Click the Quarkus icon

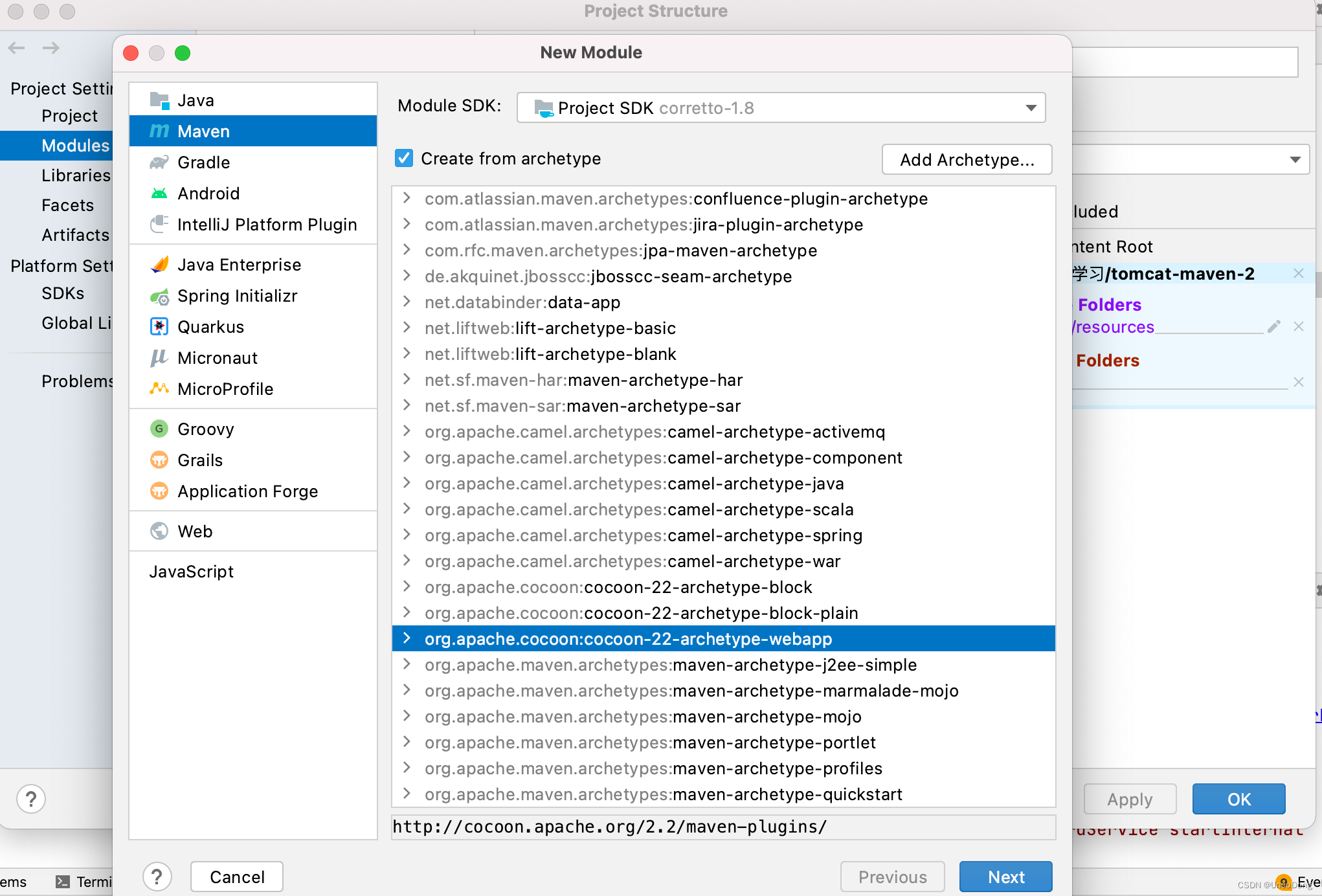[x=159, y=327]
